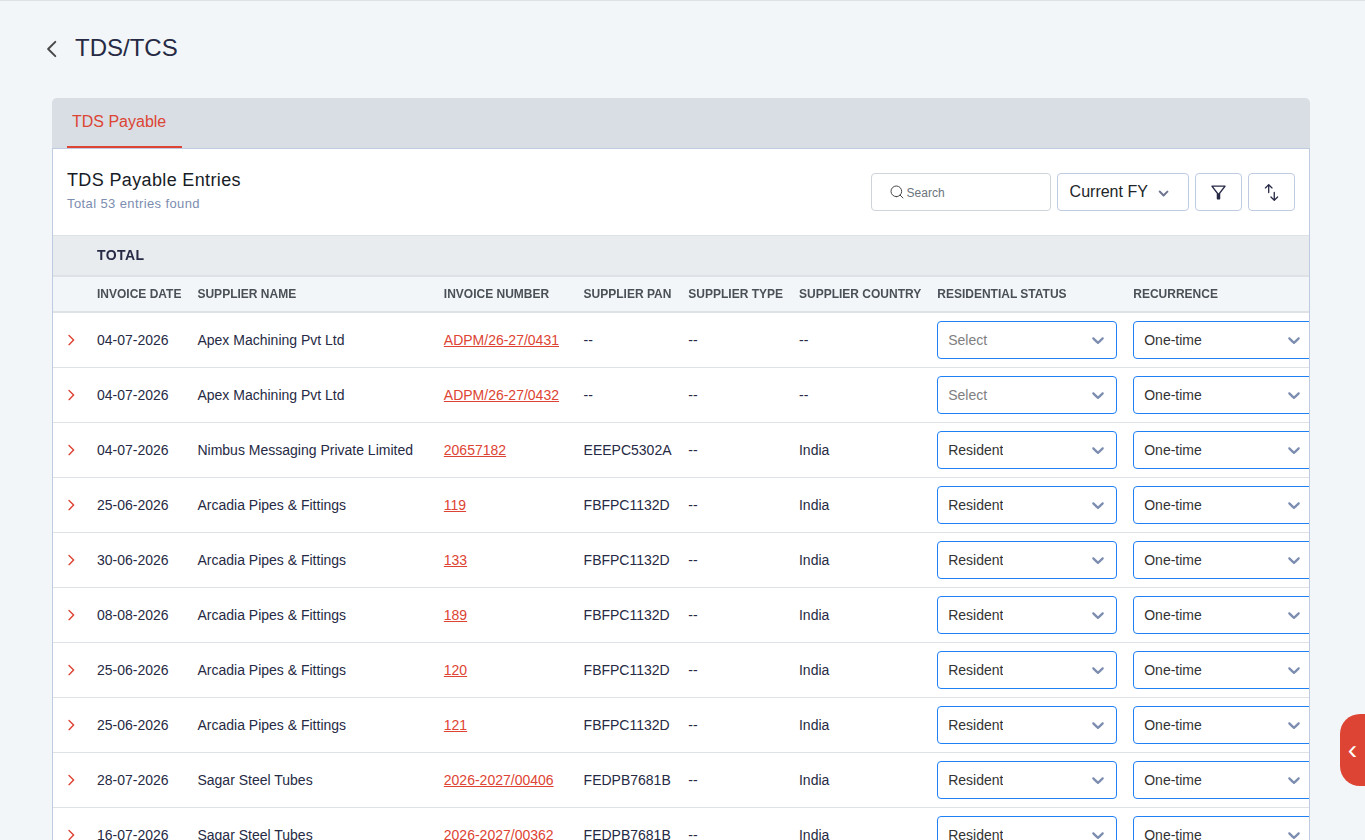1365x840 pixels.
Task: Open the sort arrows icon
Action: click(1271, 192)
